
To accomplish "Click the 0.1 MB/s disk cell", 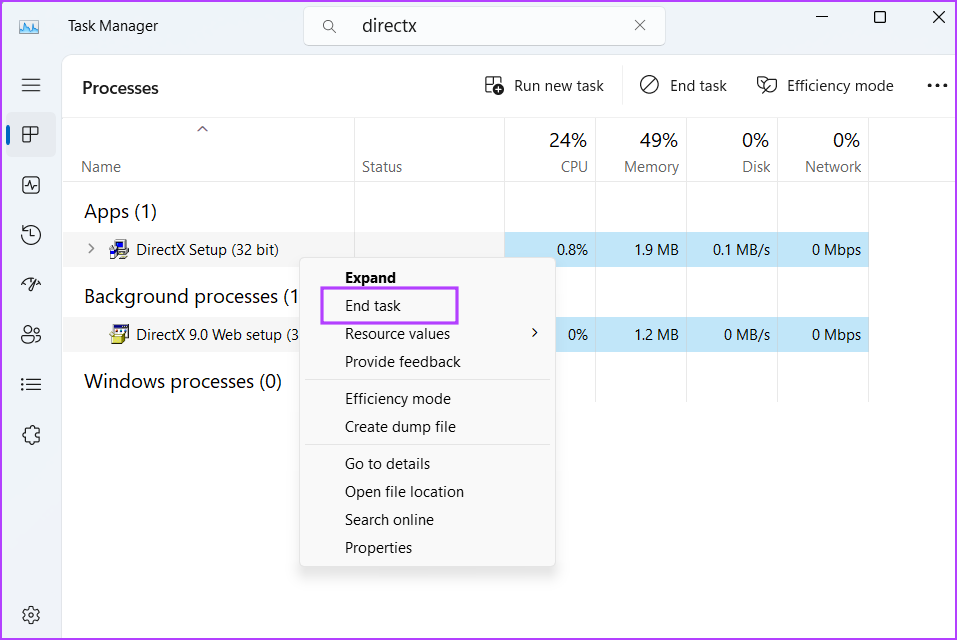I will click(x=732, y=250).
